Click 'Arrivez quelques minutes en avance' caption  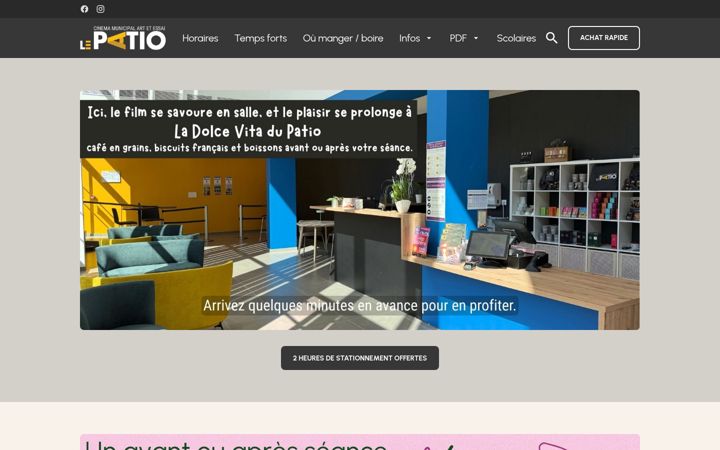360,305
